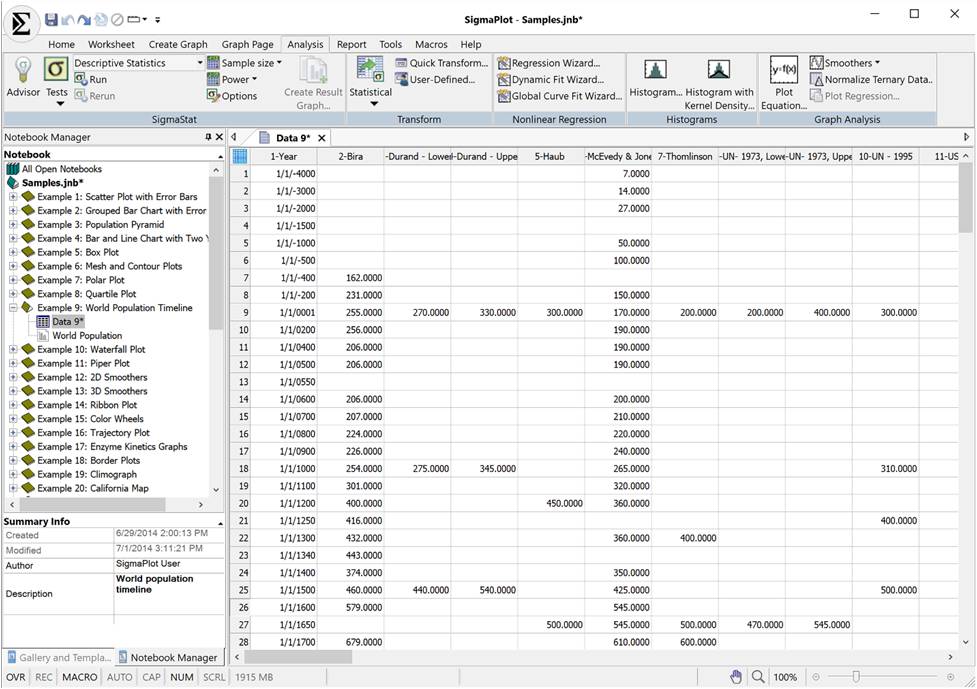Screen dimensions: 977x689
Task: Click the magnifier zoom icon in status bar
Action: (x=759, y=677)
